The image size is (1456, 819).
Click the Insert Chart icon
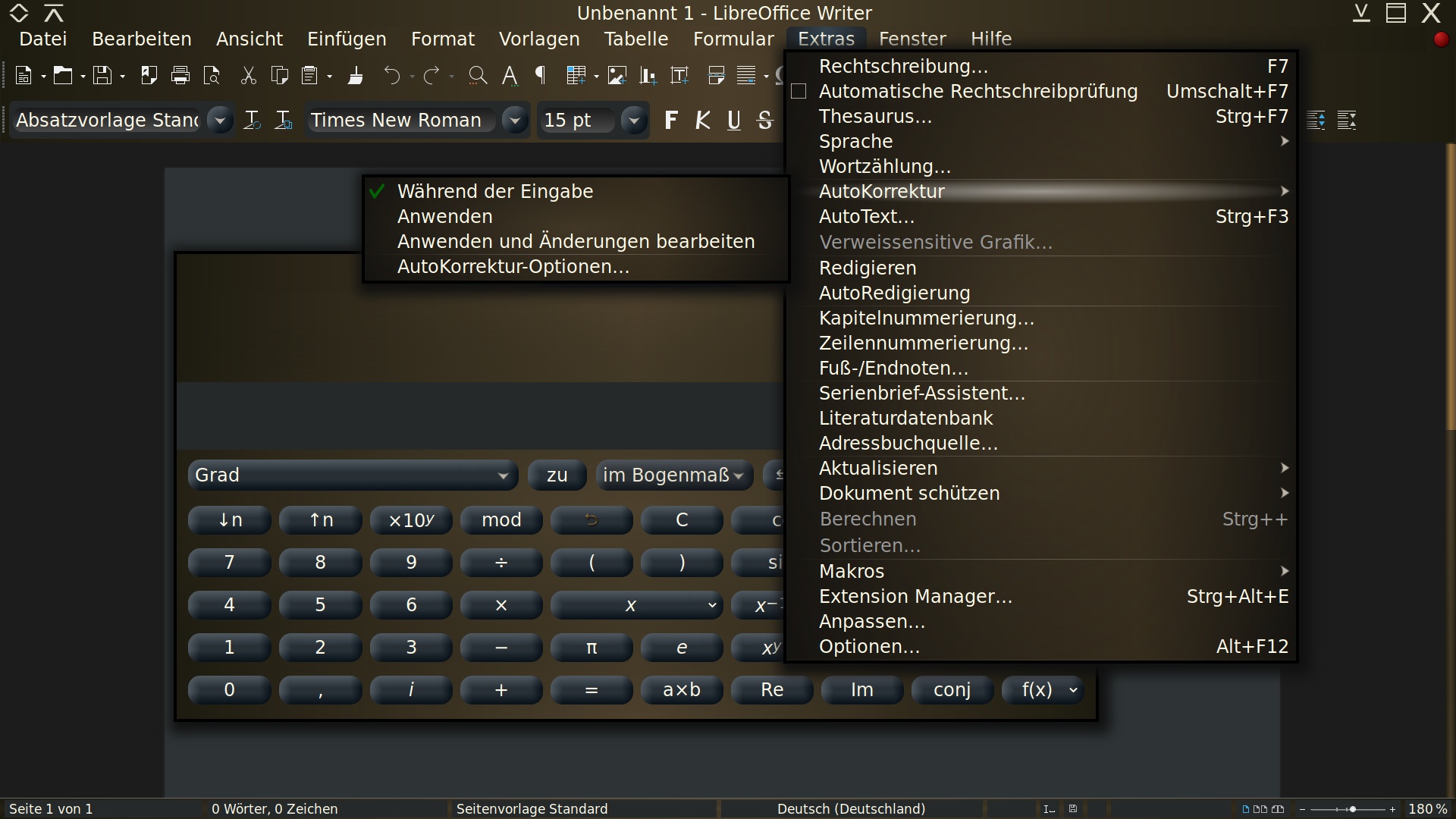click(x=648, y=75)
